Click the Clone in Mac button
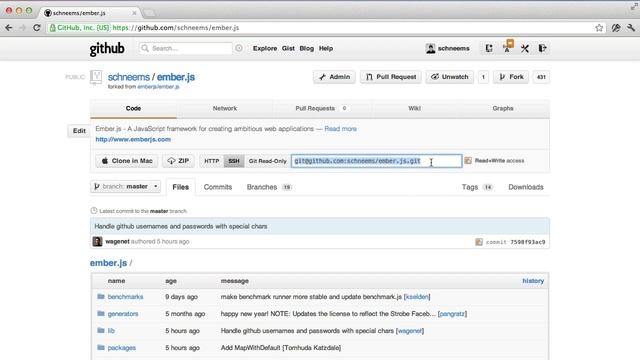This screenshot has height=360, width=640. click(x=127, y=161)
